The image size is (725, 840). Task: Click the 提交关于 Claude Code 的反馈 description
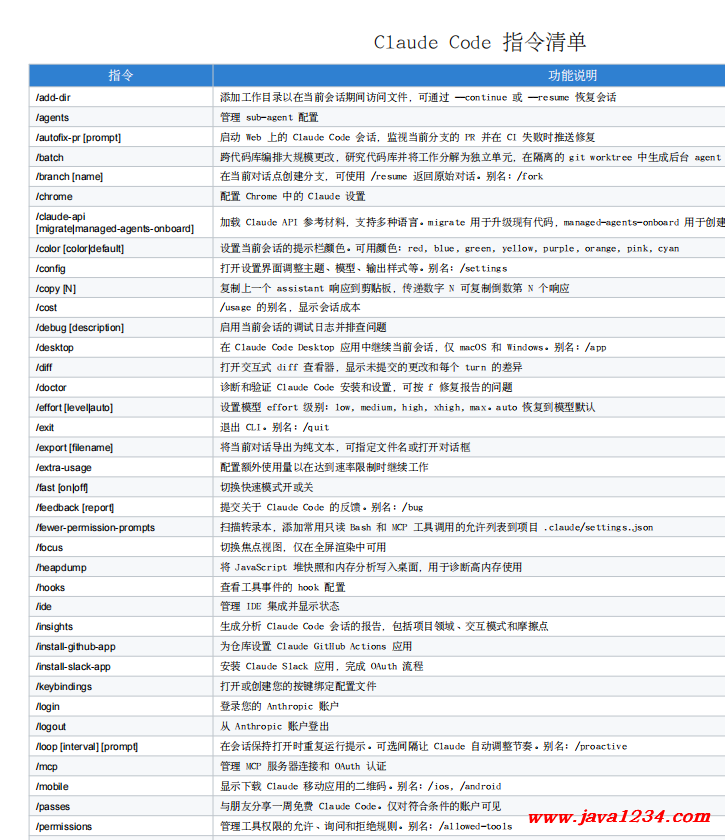pyautogui.click(x=322, y=507)
